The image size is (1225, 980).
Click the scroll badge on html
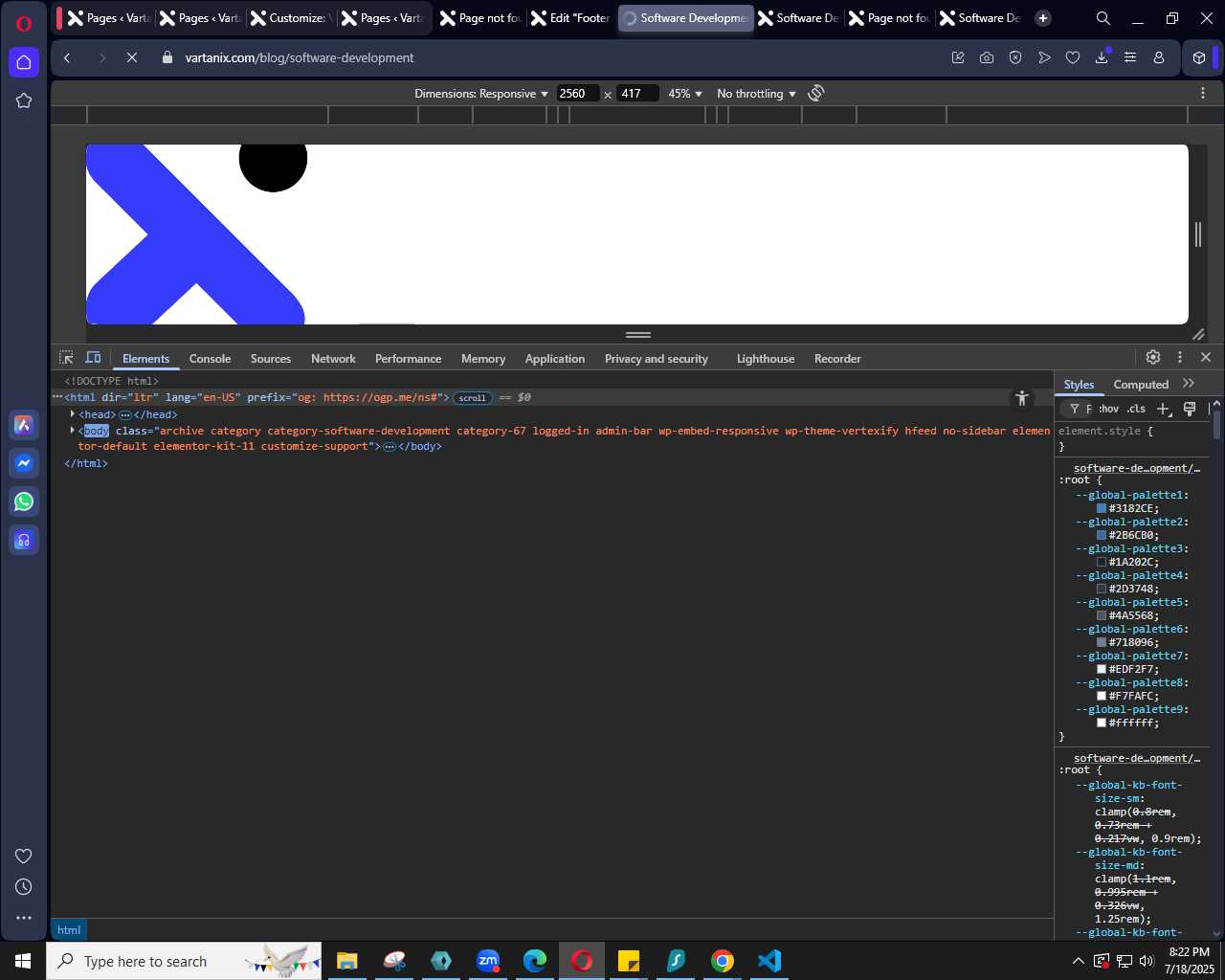(473, 398)
